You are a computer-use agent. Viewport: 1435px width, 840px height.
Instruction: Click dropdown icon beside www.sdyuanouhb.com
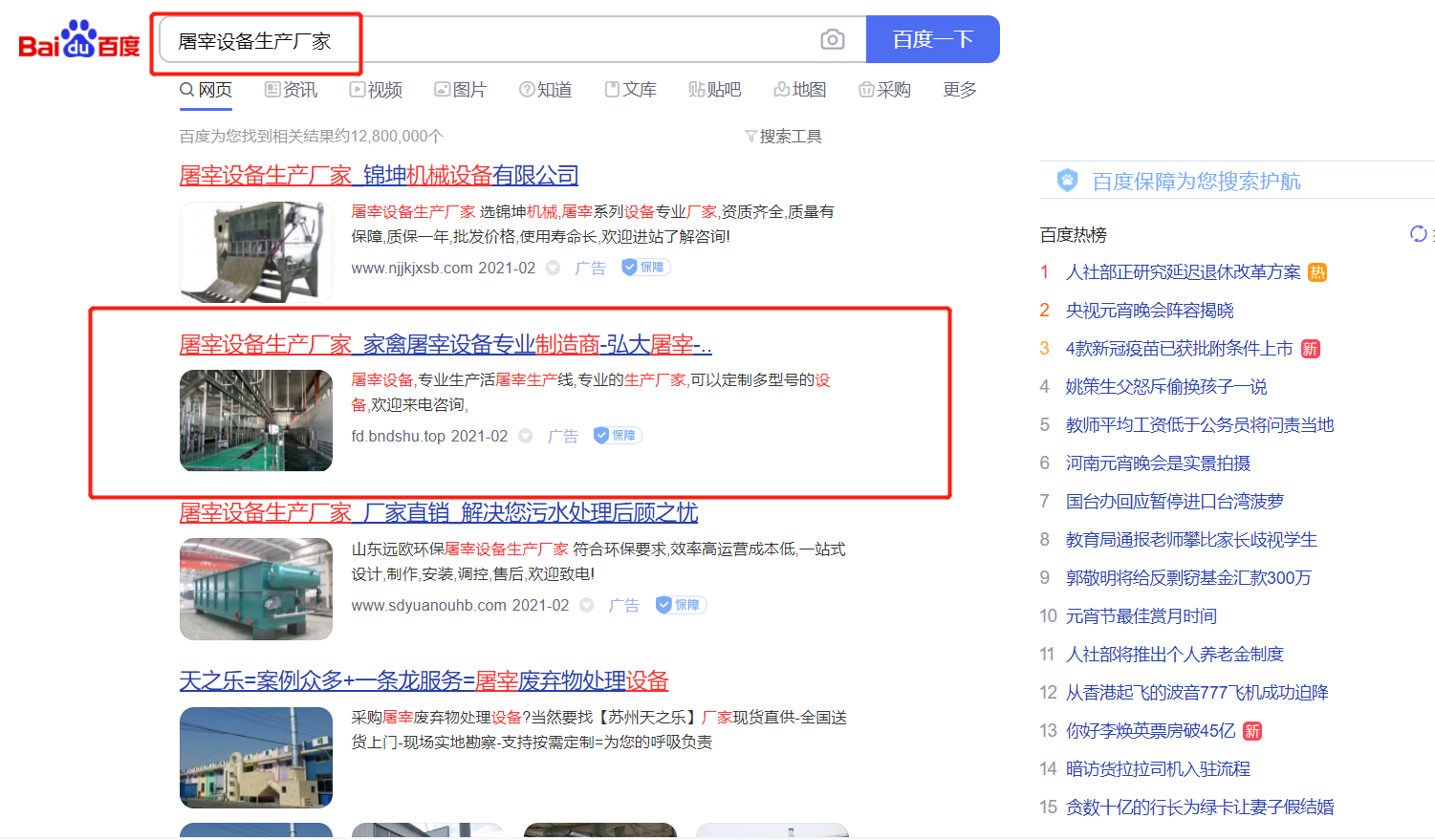click(x=587, y=606)
